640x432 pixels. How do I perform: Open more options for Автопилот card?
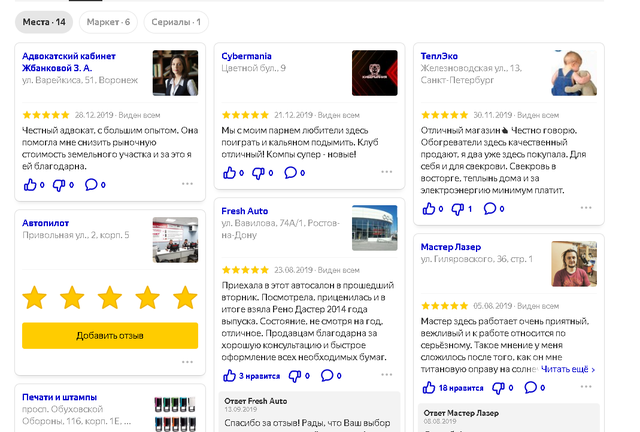187,362
